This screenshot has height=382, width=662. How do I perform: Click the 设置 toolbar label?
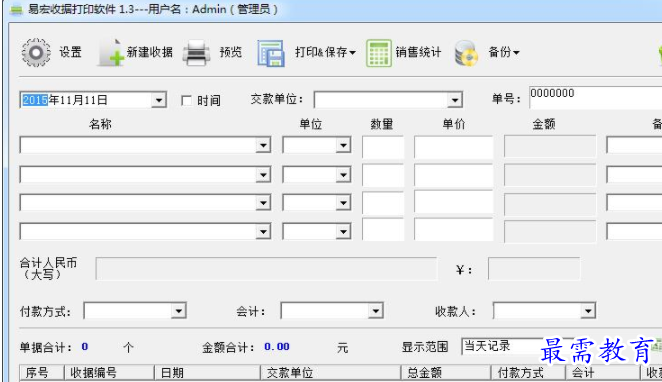click(70, 52)
